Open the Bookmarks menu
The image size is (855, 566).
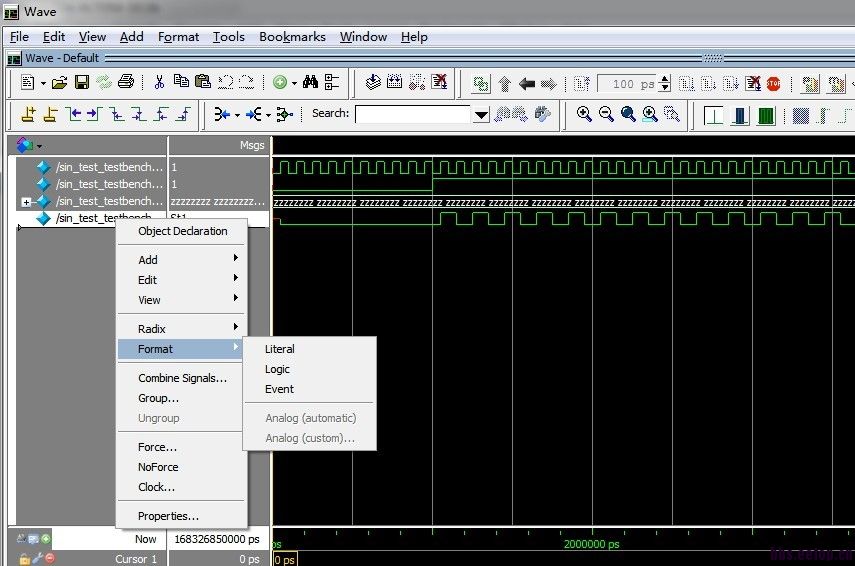tap(292, 37)
